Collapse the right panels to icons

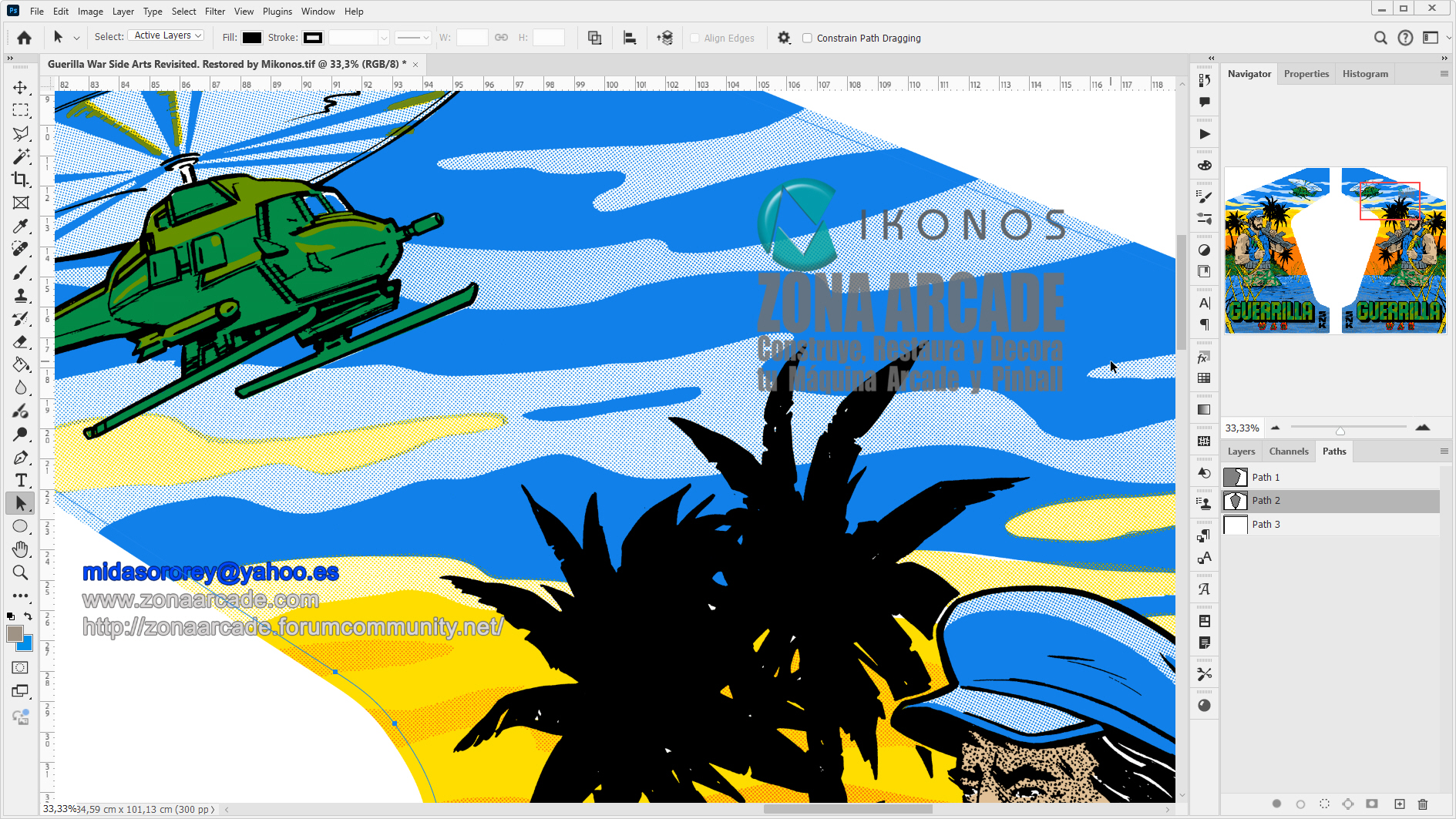1444,58
